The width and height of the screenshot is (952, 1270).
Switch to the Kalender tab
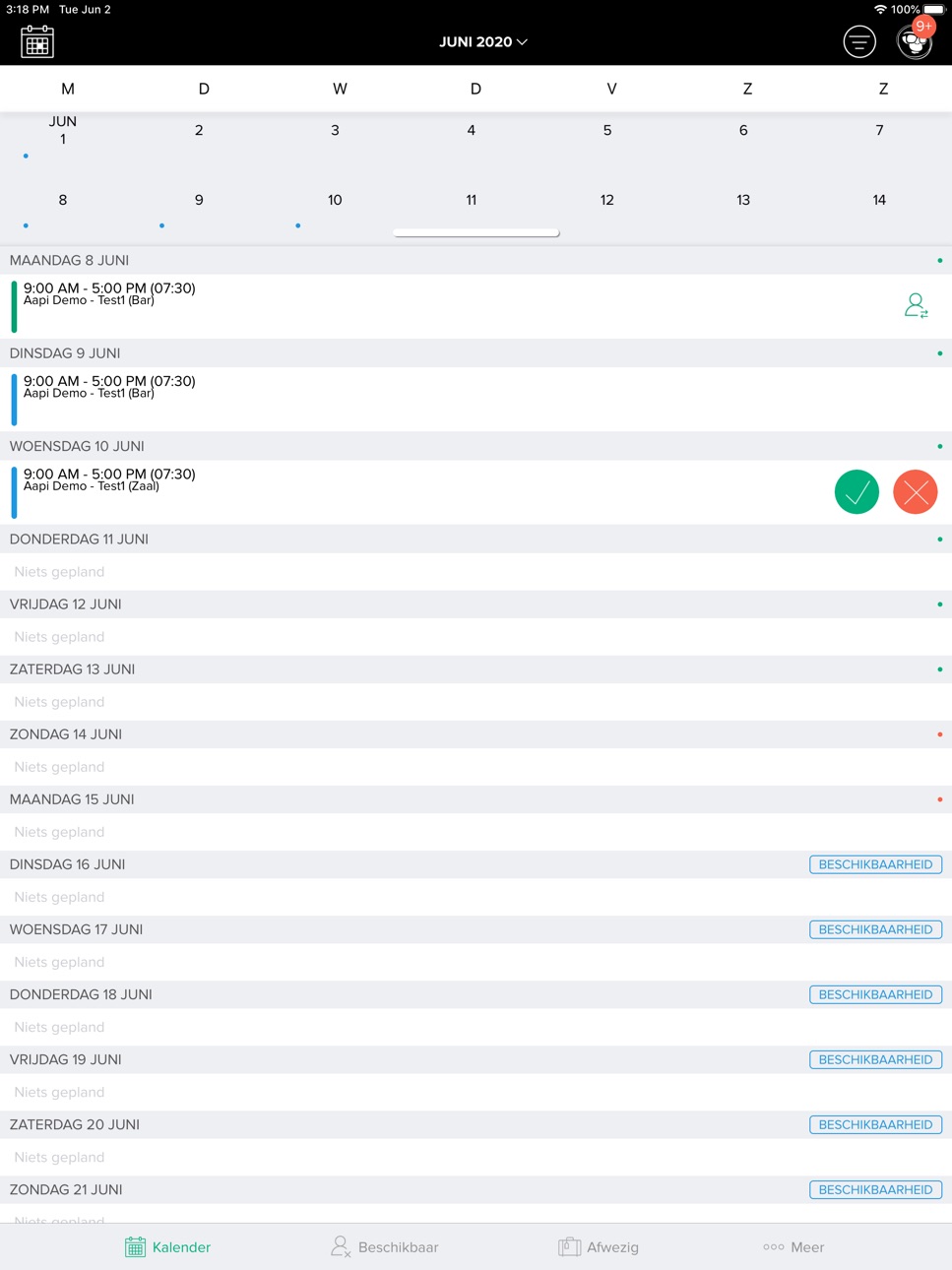168,1247
